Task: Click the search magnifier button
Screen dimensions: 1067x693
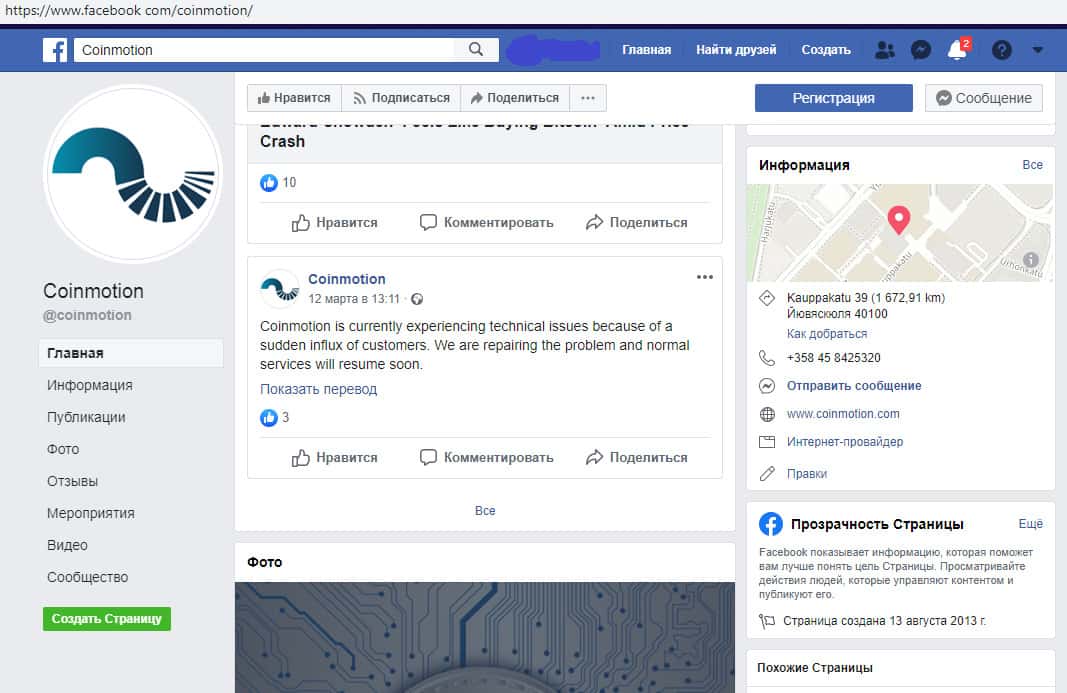Action: 476,50
